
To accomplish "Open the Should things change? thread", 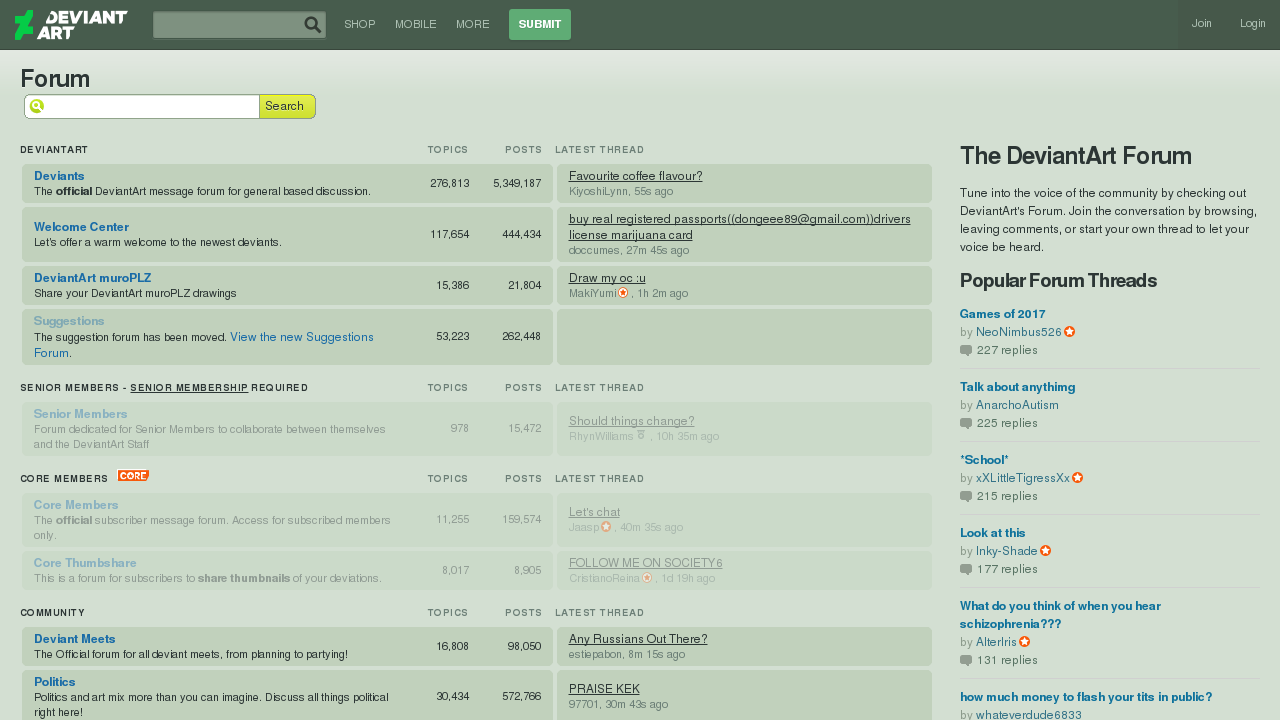I will point(632,421).
